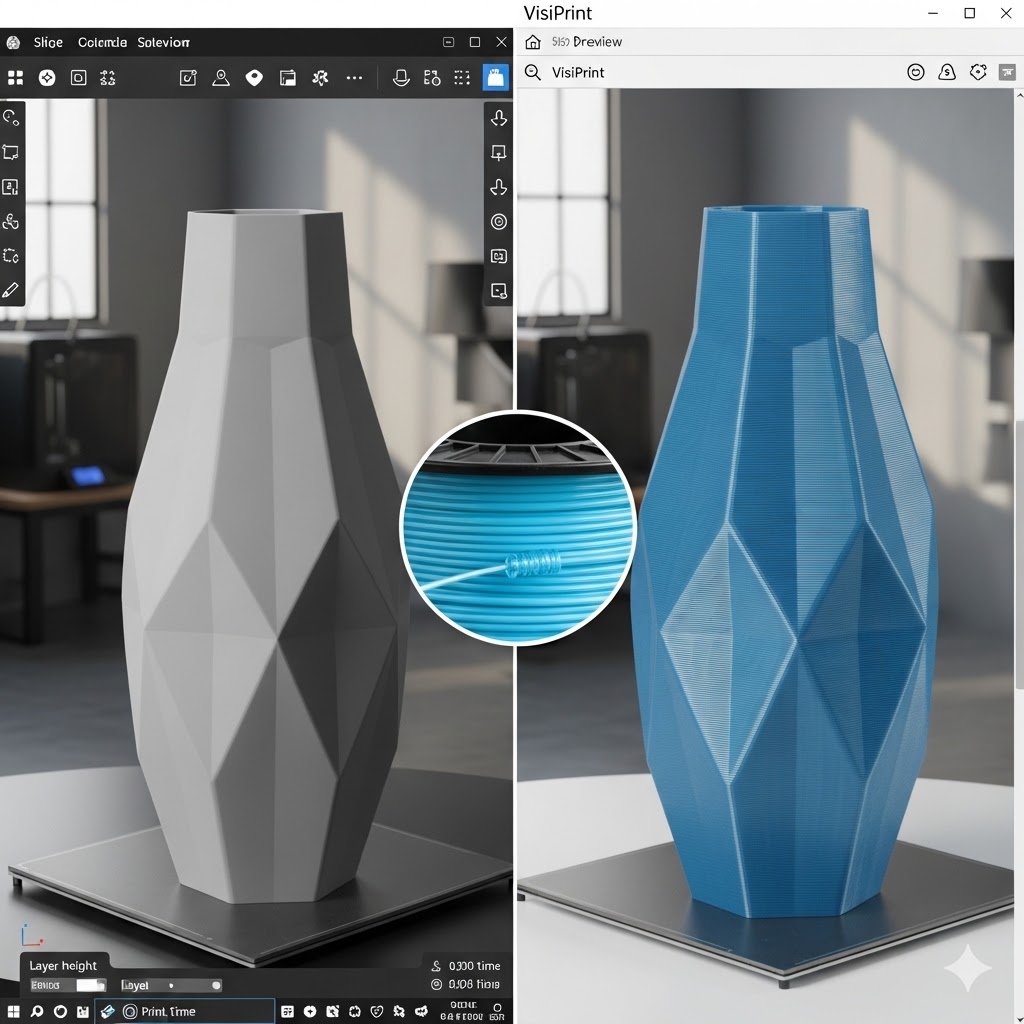
Task: Toggle the dashed-square icon in top toolbar
Action: coord(462,78)
